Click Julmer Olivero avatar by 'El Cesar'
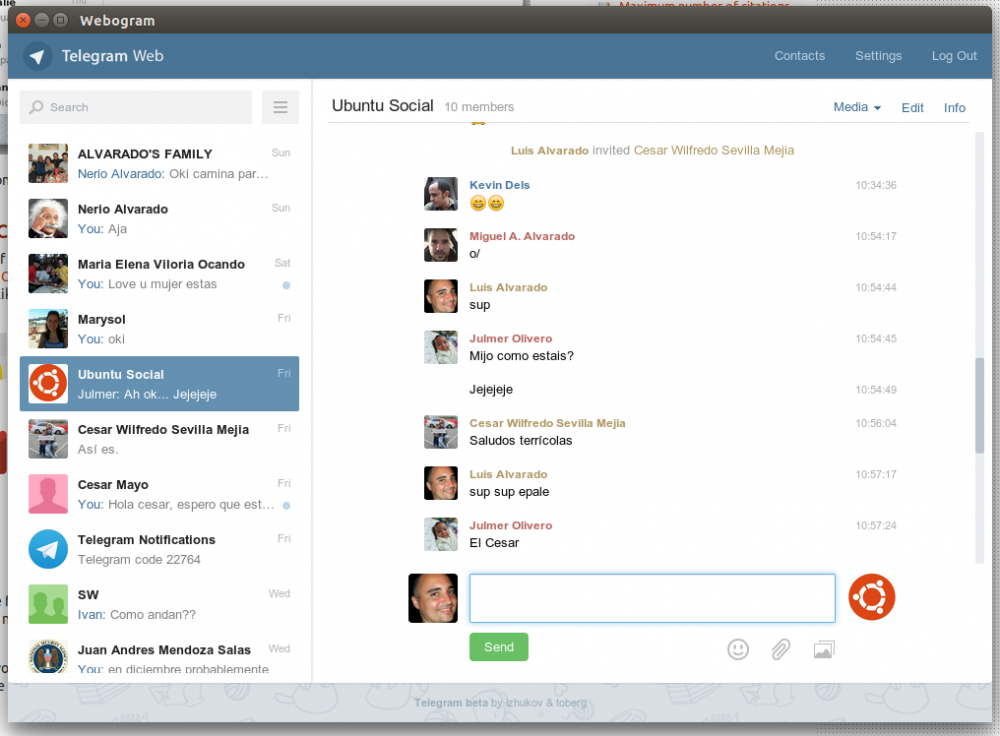 (441, 534)
